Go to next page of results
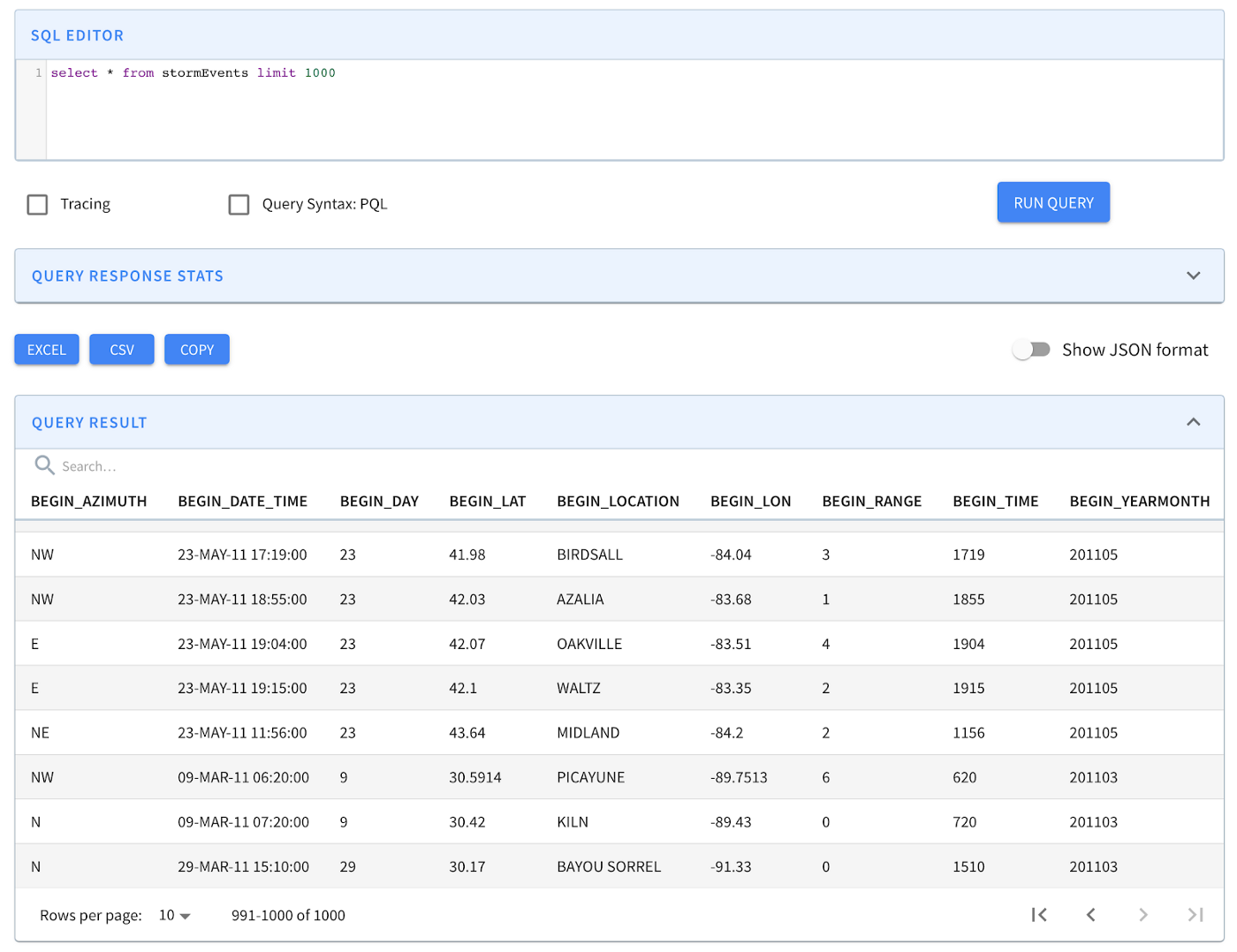The image size is (1237, 952). click(x=1143, y=915)
